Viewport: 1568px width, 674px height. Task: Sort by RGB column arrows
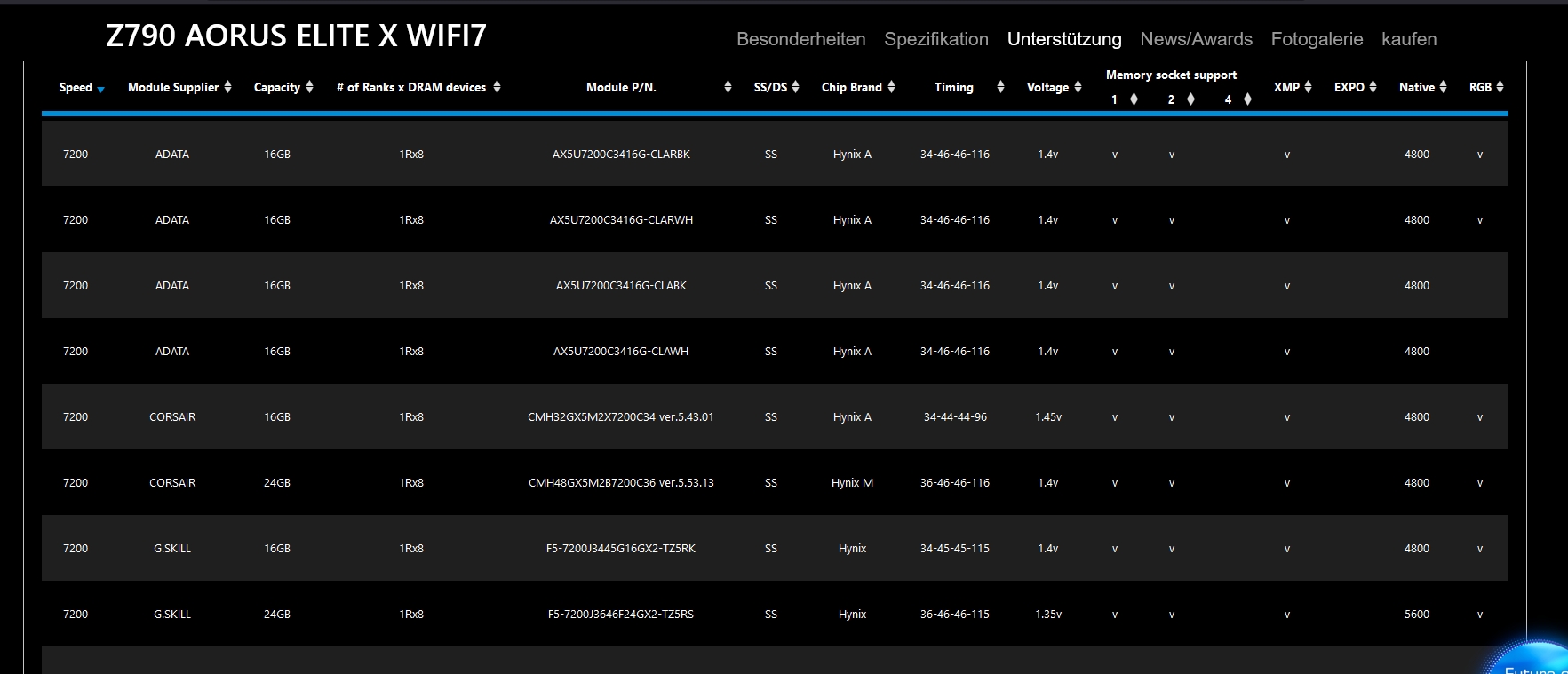pyautogui.click(x=1500, y=87)
